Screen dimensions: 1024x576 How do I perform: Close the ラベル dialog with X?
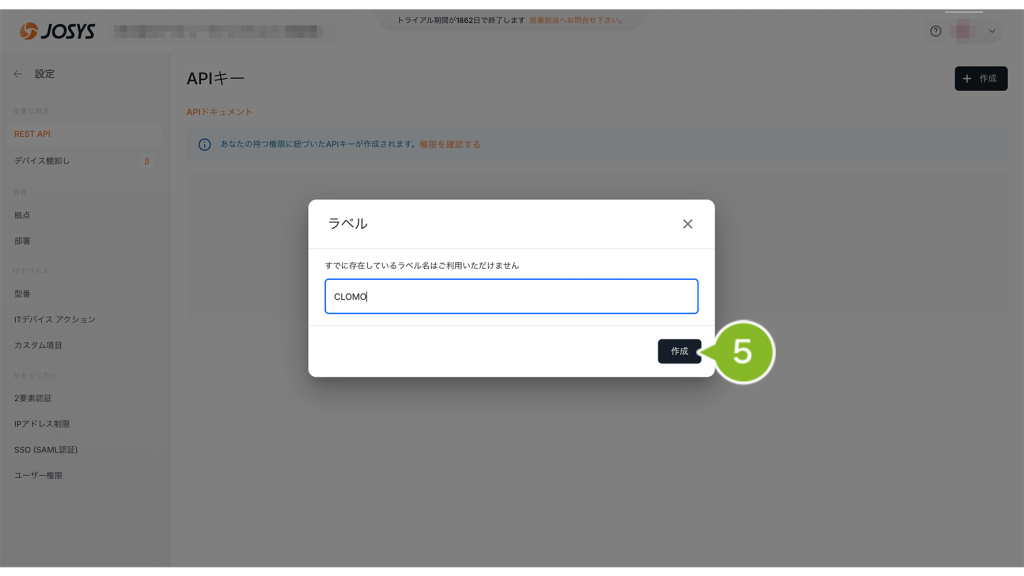pyautogui.click(x=687, y=224)
